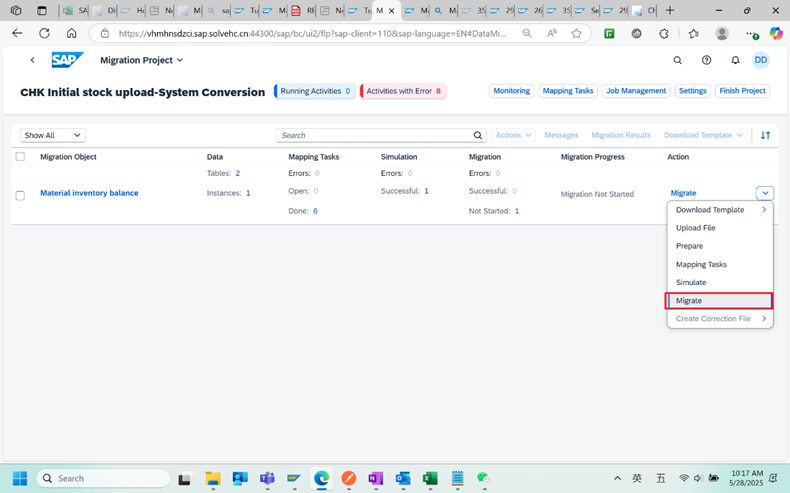Open SAP notifications bell
The height and width of the screenshot is (493, 790).
735,60
